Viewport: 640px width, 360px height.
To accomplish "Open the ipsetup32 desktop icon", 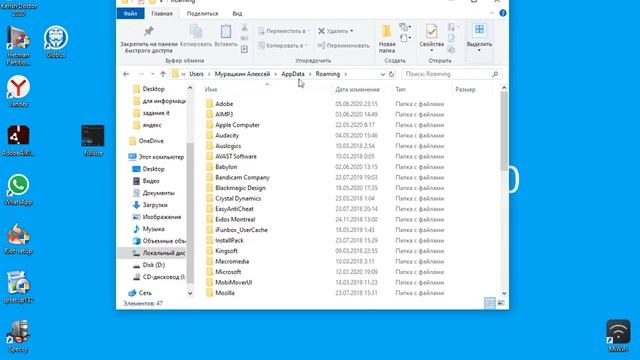I will pos(18,288).
